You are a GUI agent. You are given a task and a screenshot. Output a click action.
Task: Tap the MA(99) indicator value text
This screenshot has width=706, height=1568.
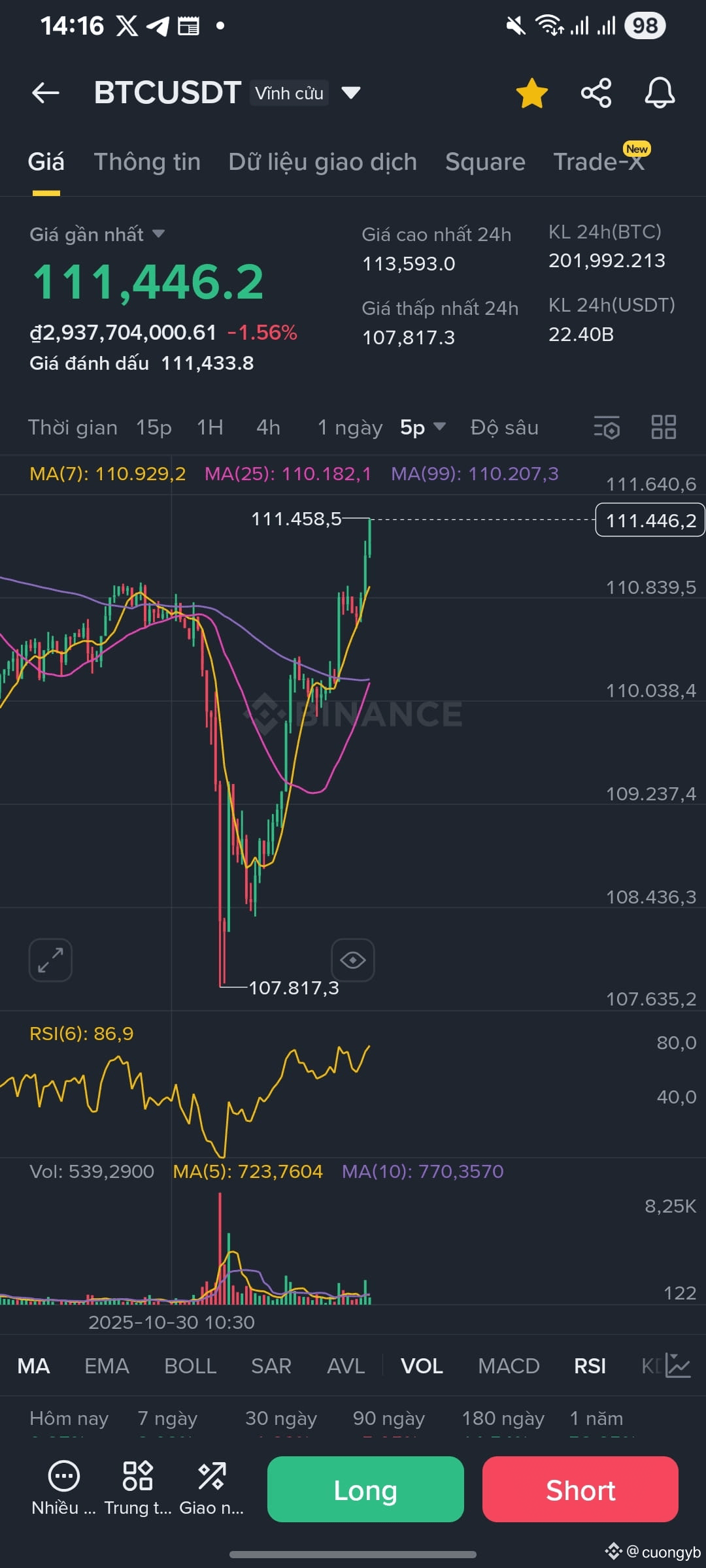(475, 474)
